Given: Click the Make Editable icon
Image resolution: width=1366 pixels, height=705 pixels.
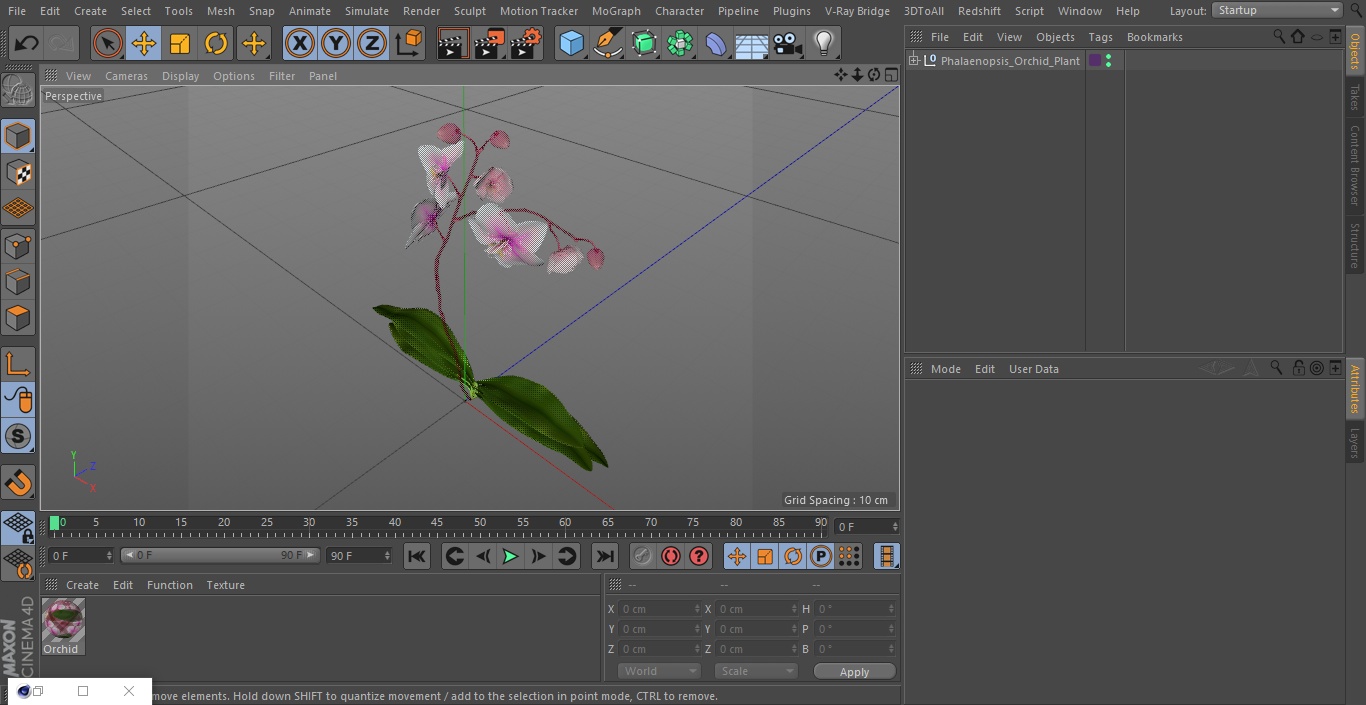Looking at the screenshot, I should pos(18,90).
